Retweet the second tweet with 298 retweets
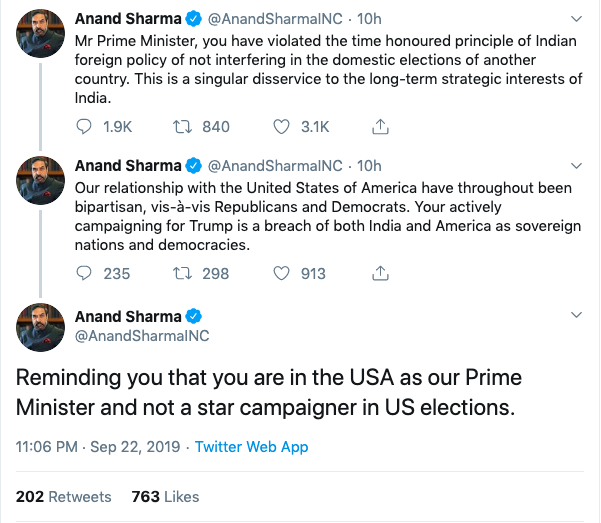The height and width of the screenshot is (523, 601). click(182, 273)
